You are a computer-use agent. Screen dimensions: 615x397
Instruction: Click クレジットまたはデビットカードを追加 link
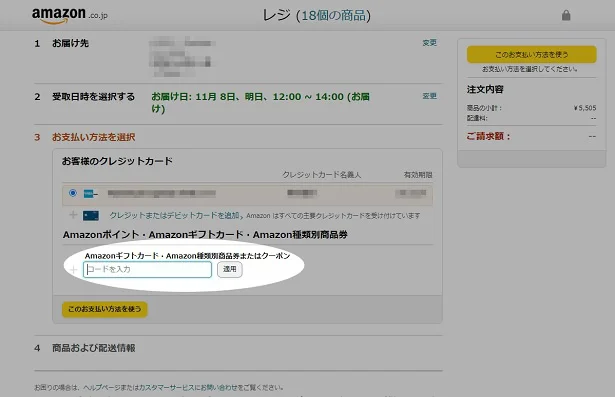(175, 215)
